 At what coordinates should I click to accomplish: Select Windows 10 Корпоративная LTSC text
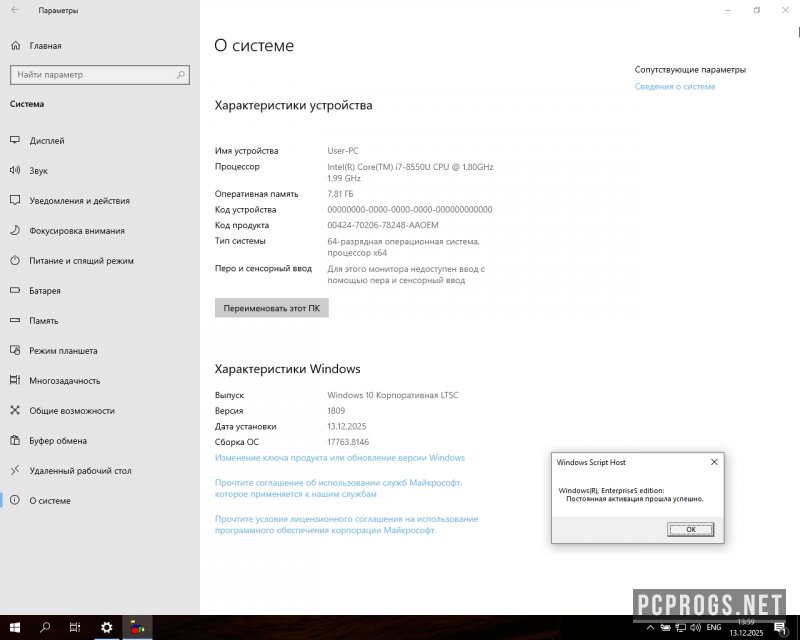click(393, 395)
